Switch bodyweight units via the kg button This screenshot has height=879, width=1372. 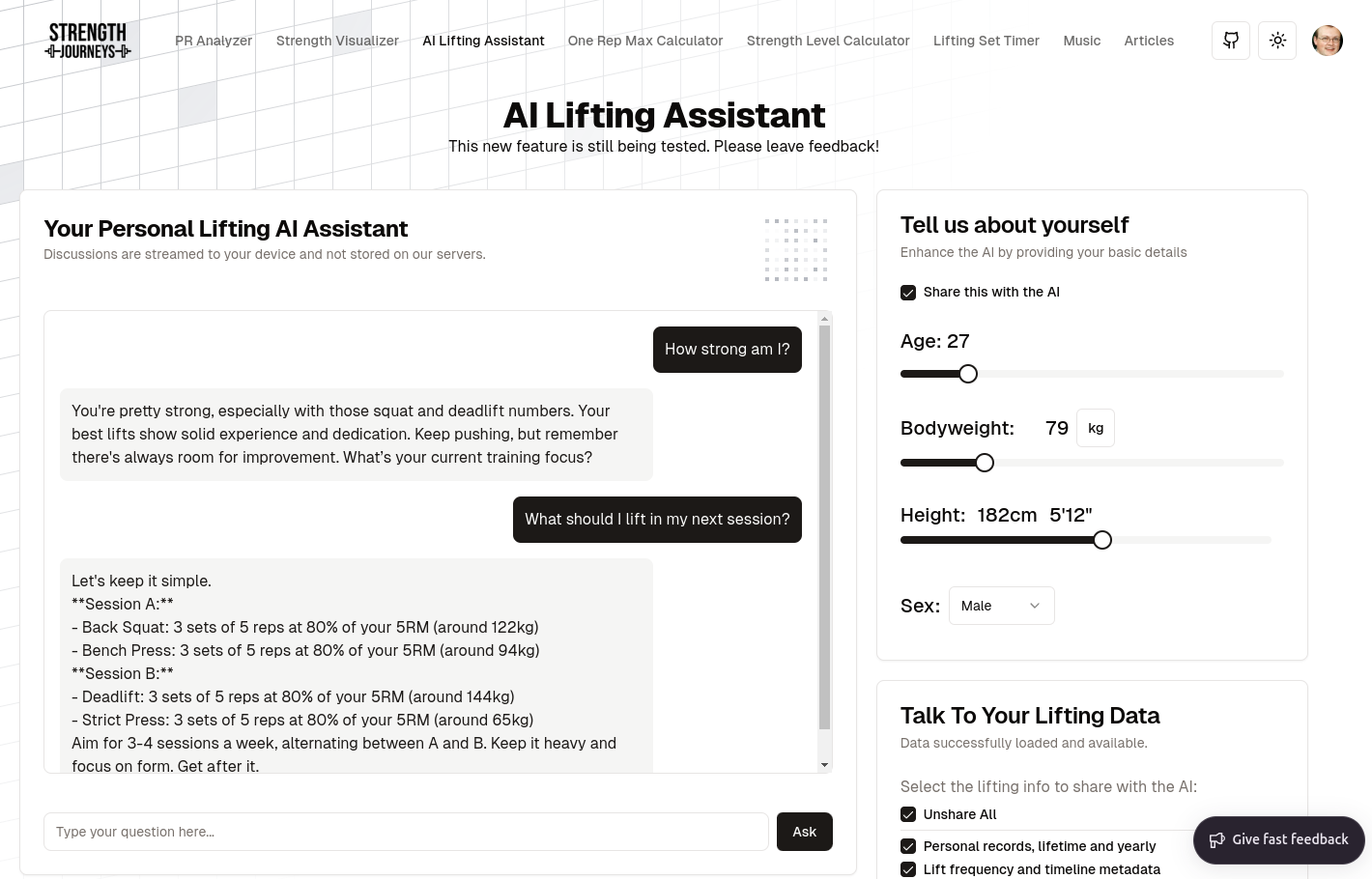(1096, 428)
